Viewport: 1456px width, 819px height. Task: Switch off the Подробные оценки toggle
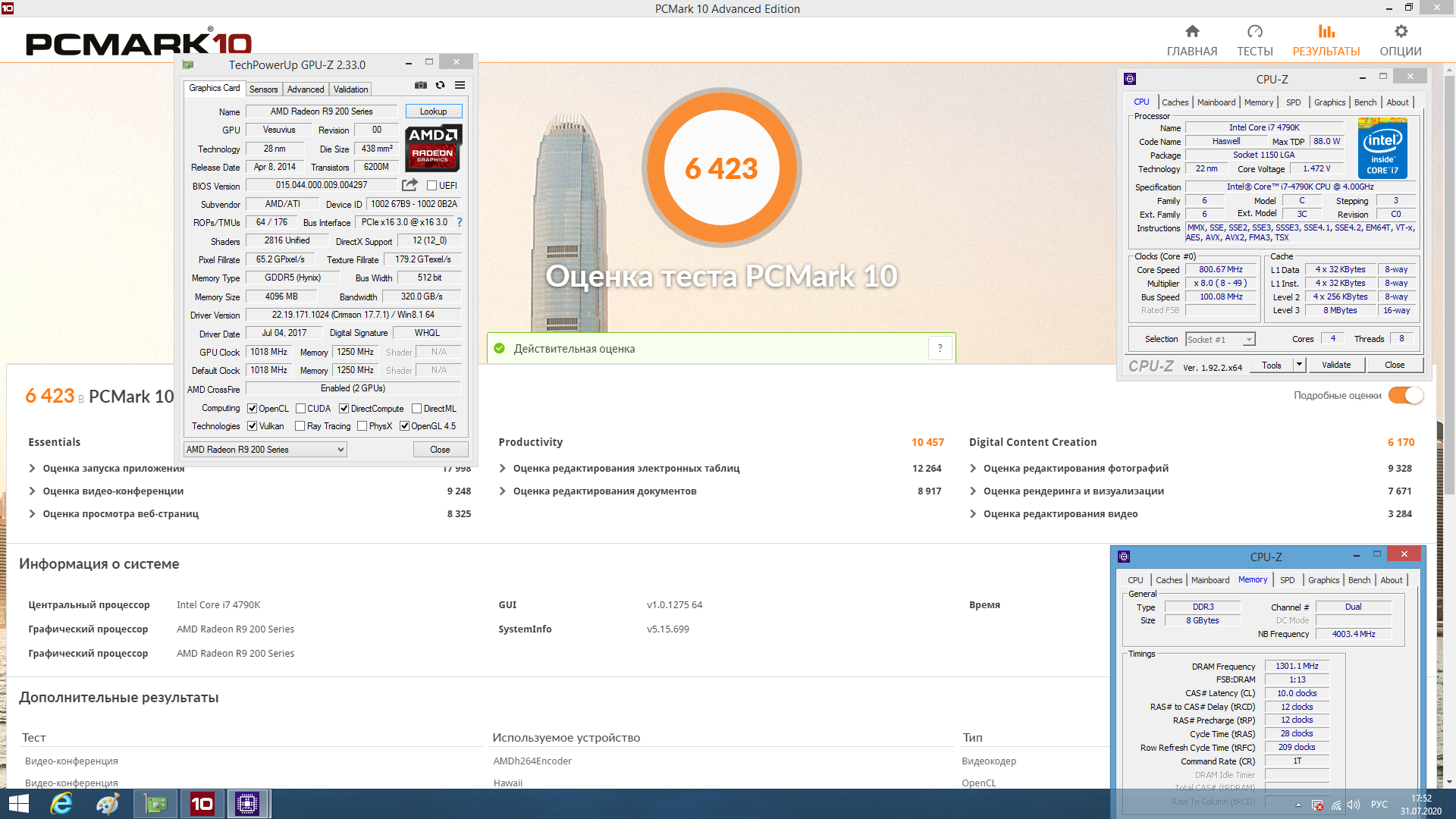[1406, 395]
